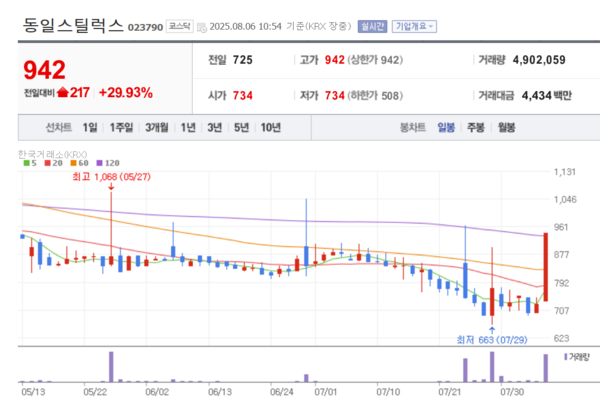The image size is (600, 410).
Task: Click the 1,131 price axis label
Action: pyautogui.click(x=565, y=172)
